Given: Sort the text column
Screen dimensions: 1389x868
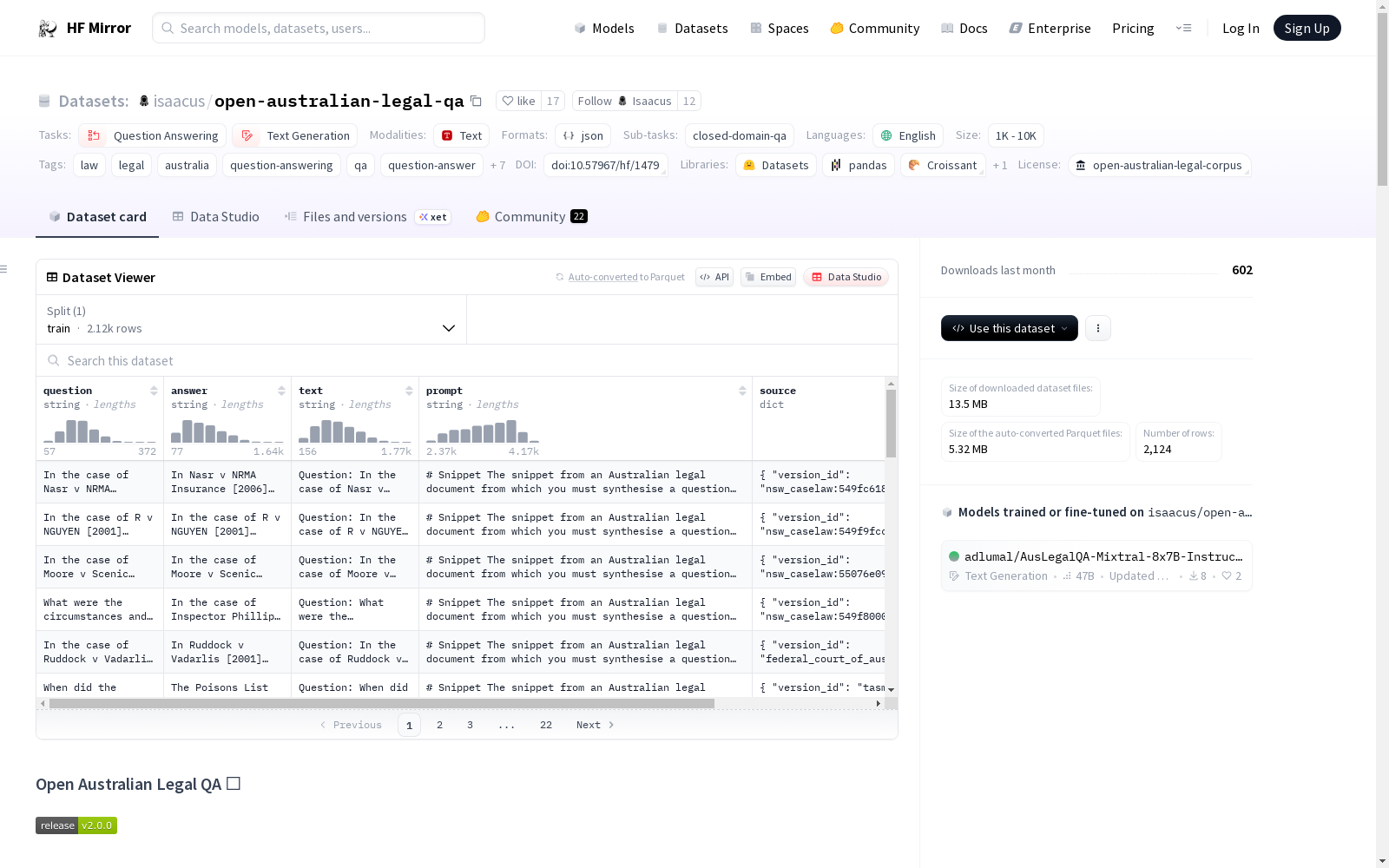Looking at the screenshot, I should tap(409, 391).
